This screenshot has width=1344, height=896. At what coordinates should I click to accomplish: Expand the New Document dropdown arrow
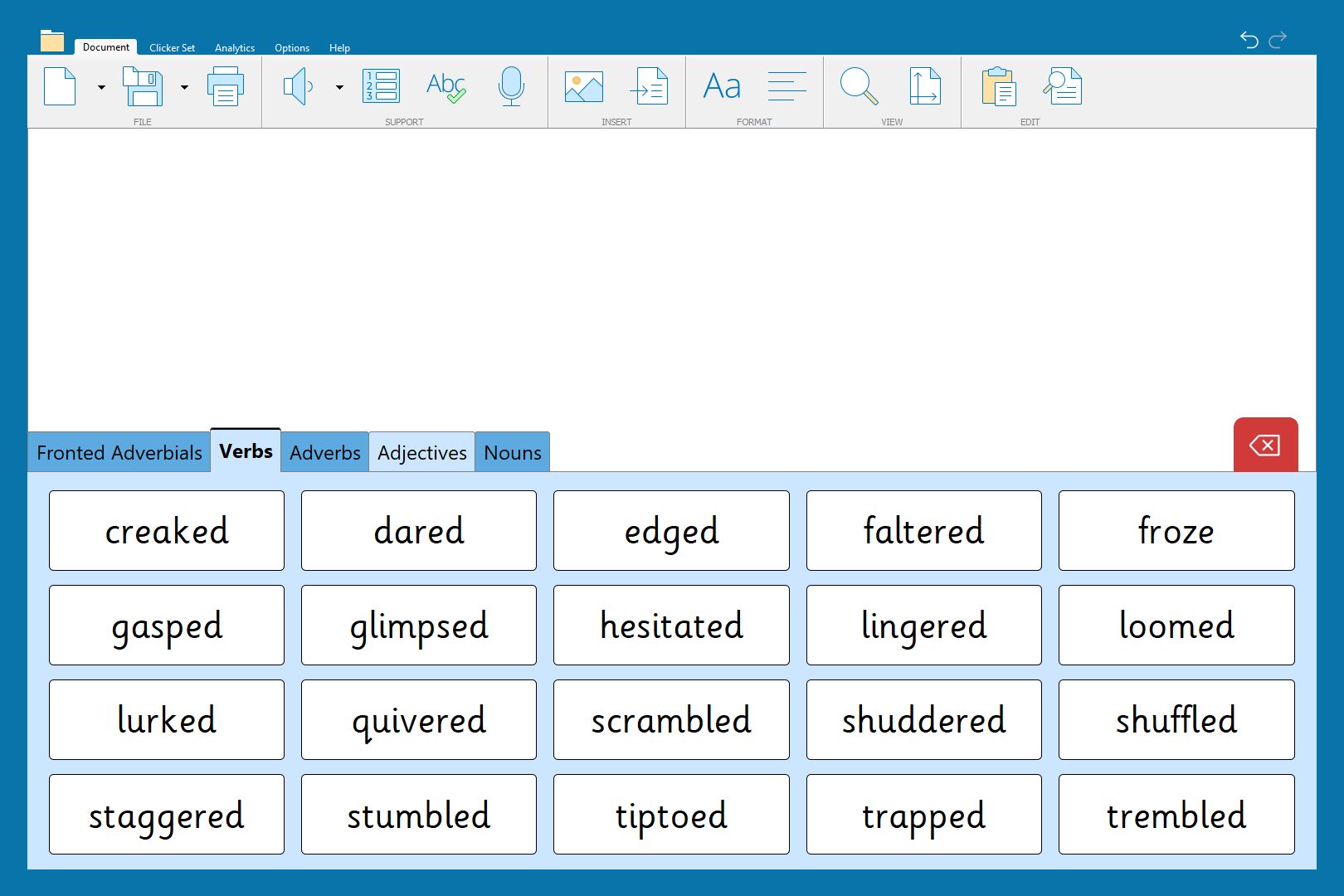click(101, 87)
